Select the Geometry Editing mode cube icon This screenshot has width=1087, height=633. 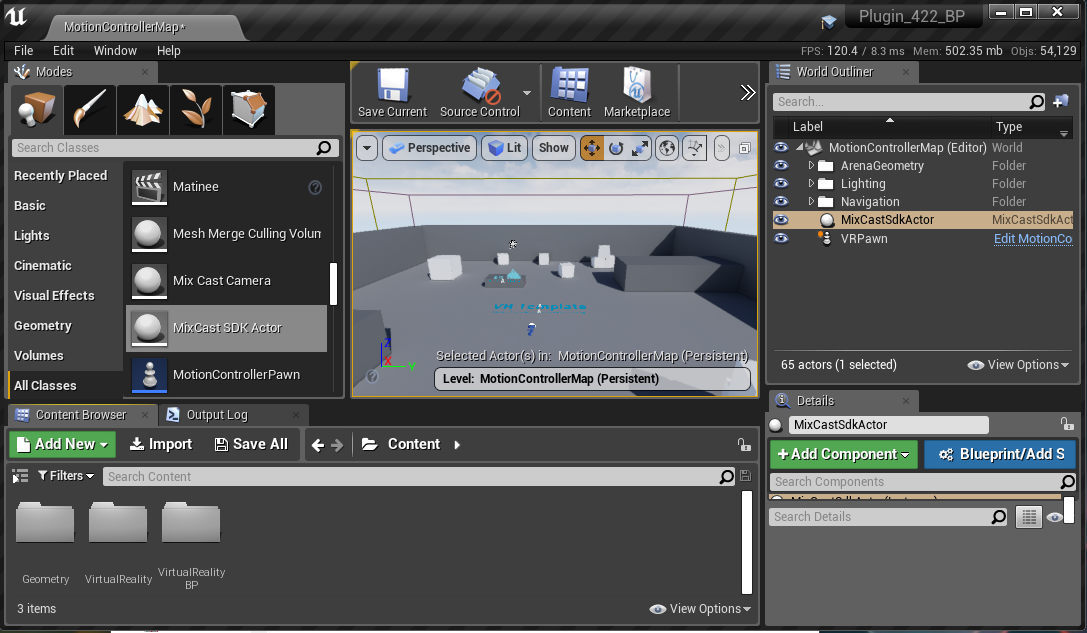[x=250, y=110]
